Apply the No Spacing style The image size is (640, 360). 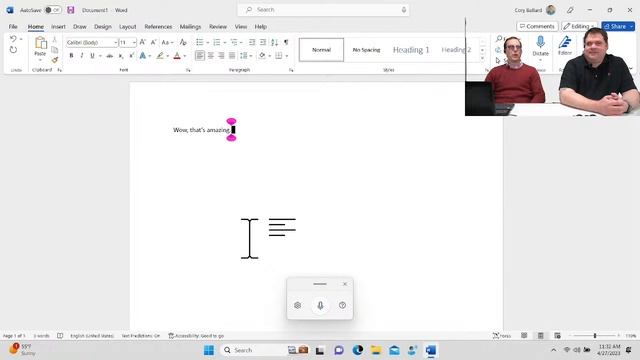[367, 50]
